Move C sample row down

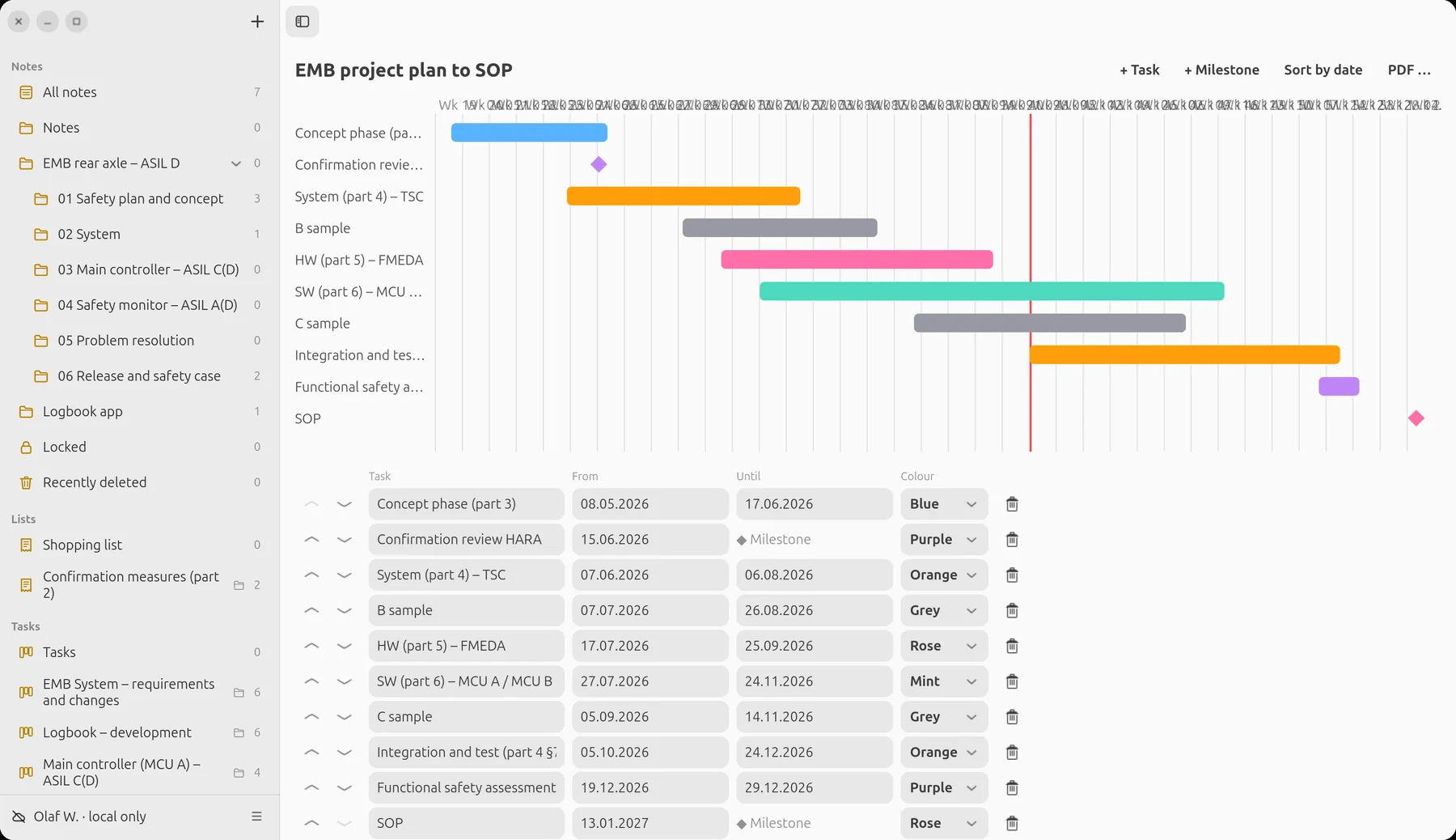tap(345, 717)
